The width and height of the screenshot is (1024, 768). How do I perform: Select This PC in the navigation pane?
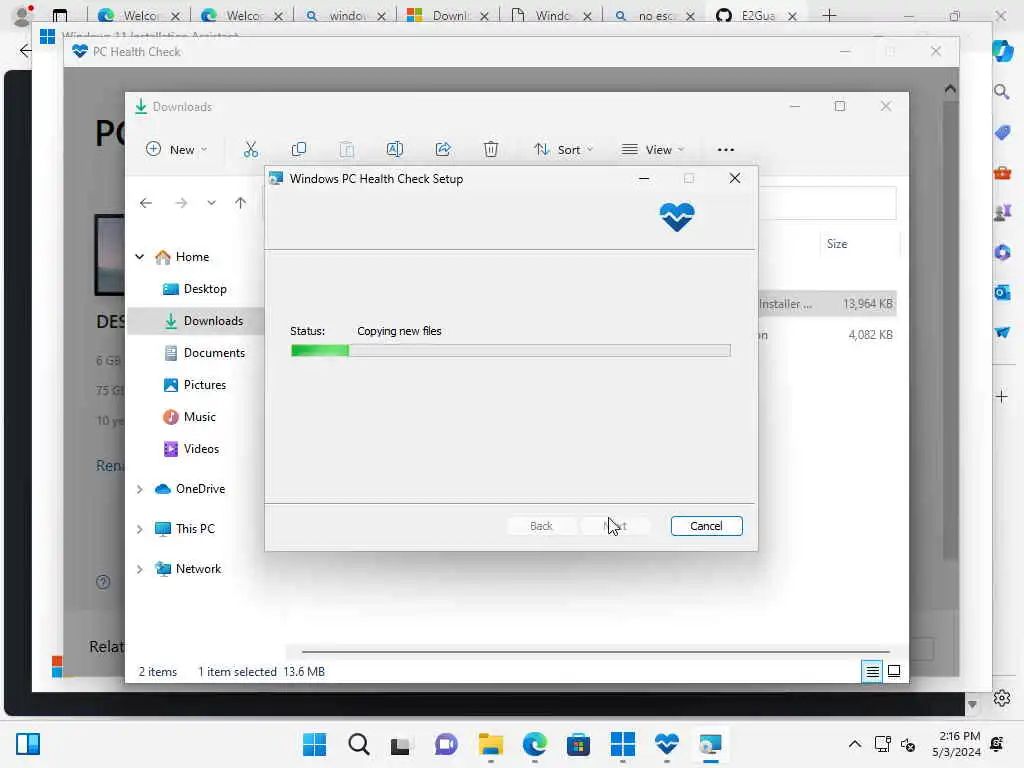195,528
